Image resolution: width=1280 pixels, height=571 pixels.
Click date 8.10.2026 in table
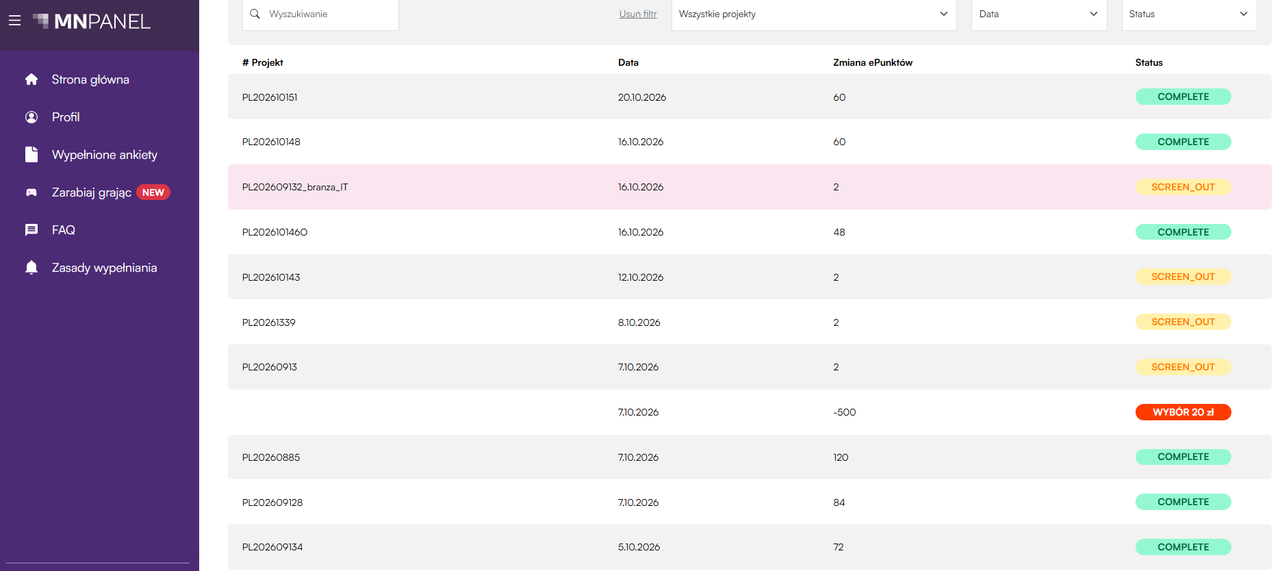pos(639,322)
